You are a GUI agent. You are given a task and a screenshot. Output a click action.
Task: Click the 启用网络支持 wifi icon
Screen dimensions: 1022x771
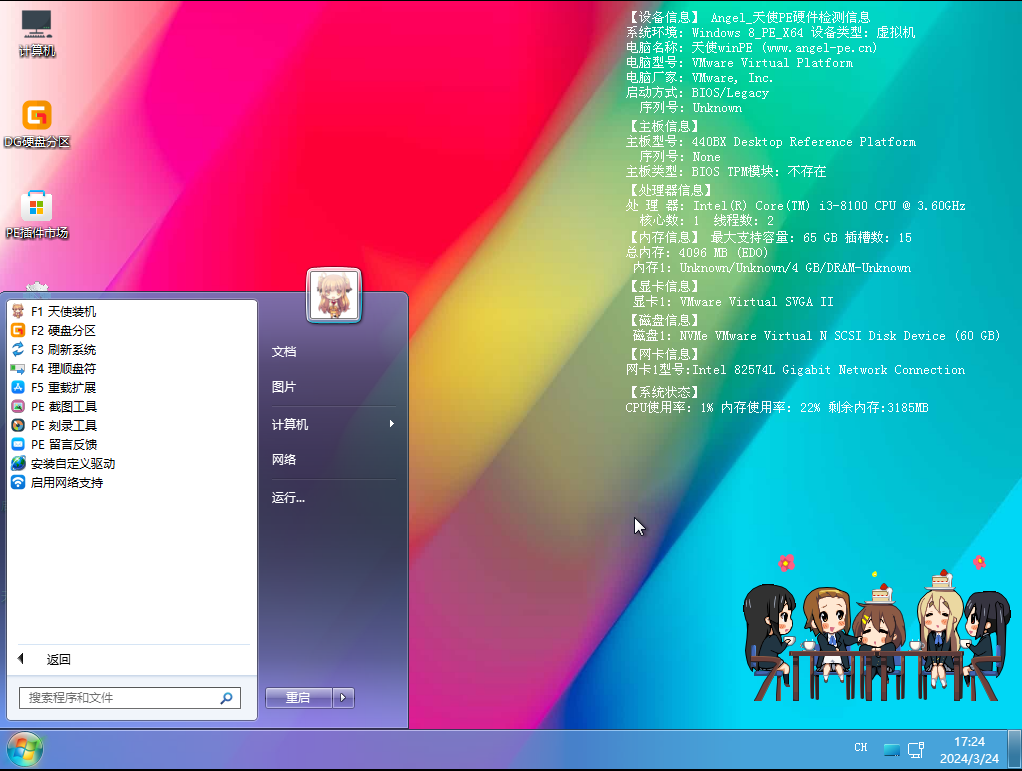pyautogui.click(x=18, y=482)
